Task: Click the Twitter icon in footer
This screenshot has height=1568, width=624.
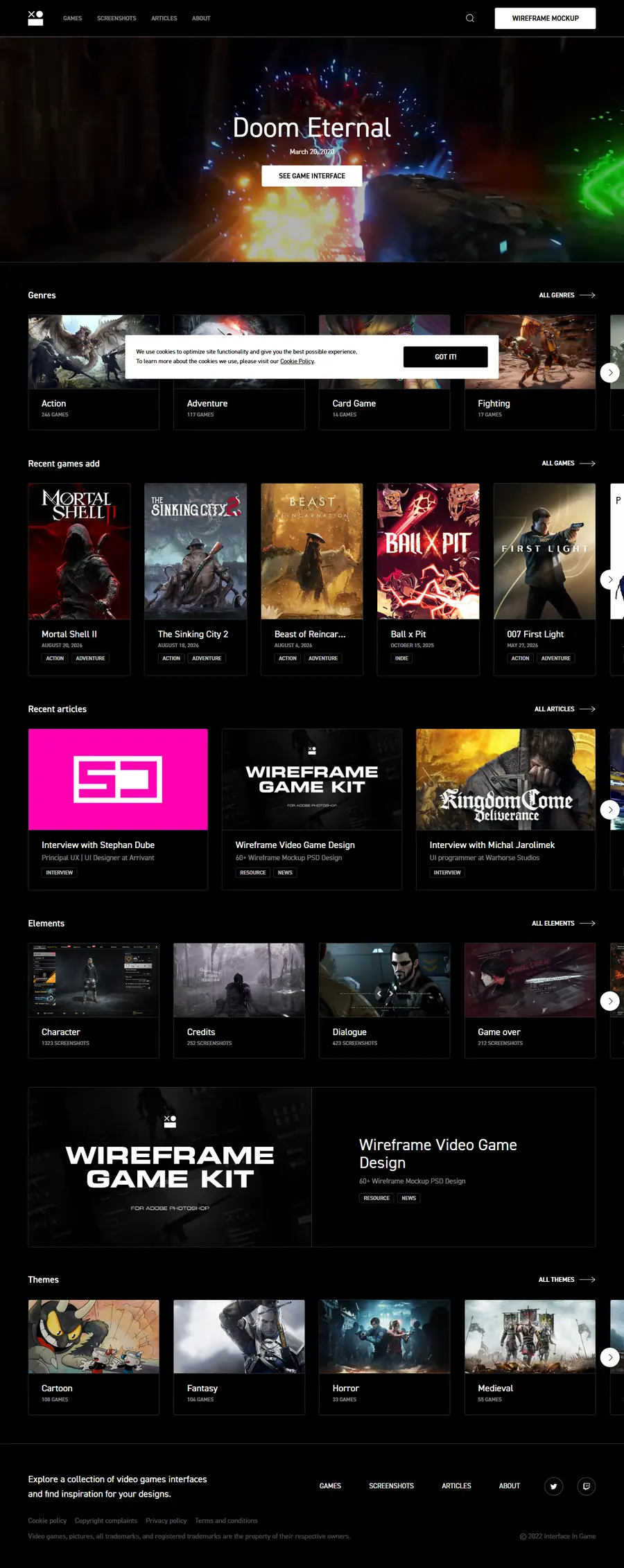Action: point(553,1486)
